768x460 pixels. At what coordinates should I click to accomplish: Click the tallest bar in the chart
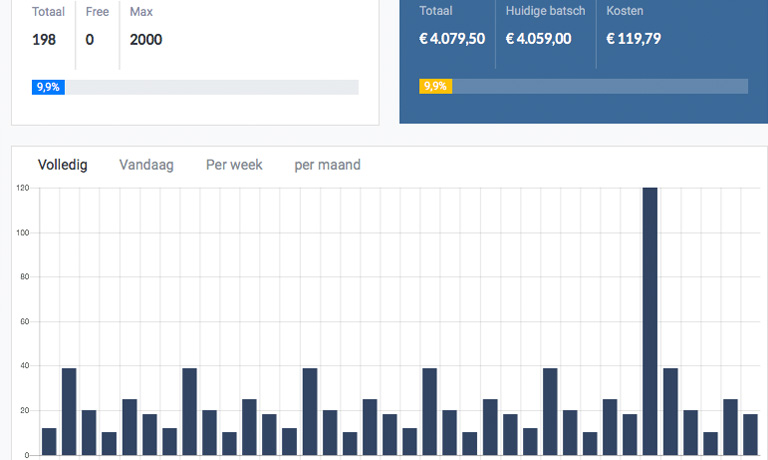click(x=650, y=320)
